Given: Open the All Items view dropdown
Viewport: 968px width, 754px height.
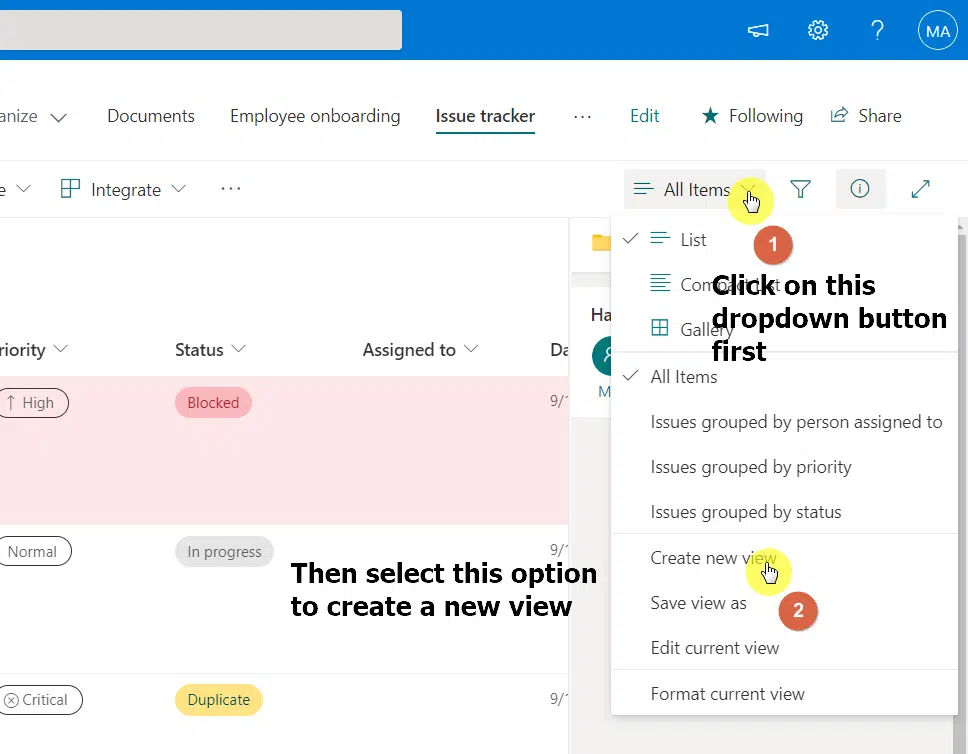Looking at the screenshot, I should click(695, 189).
